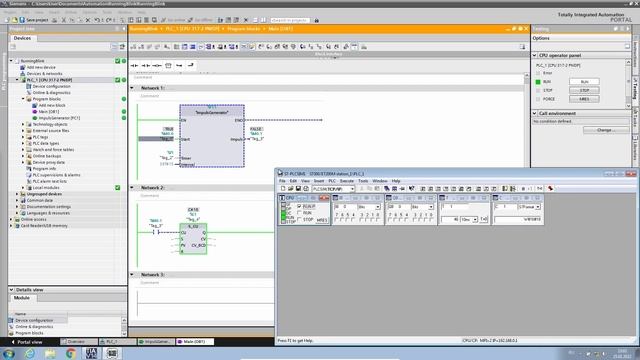
Task: Click the Go online toolbar icon
Action: [173, 20]
